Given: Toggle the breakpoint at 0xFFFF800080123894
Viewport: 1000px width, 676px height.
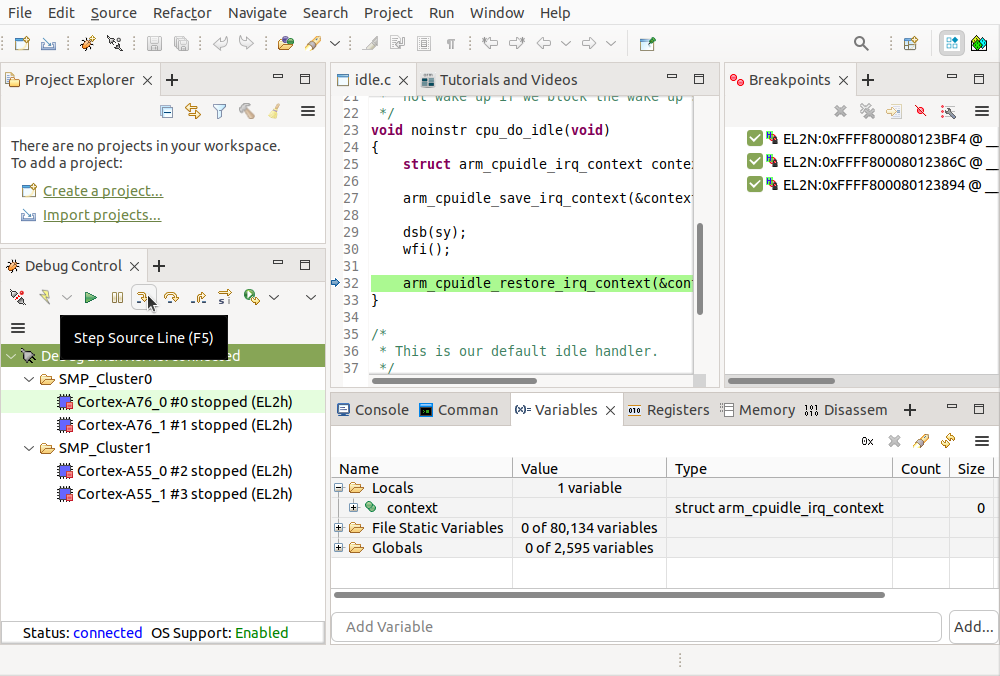Looking at the screenshot, I should click(755, 184).
